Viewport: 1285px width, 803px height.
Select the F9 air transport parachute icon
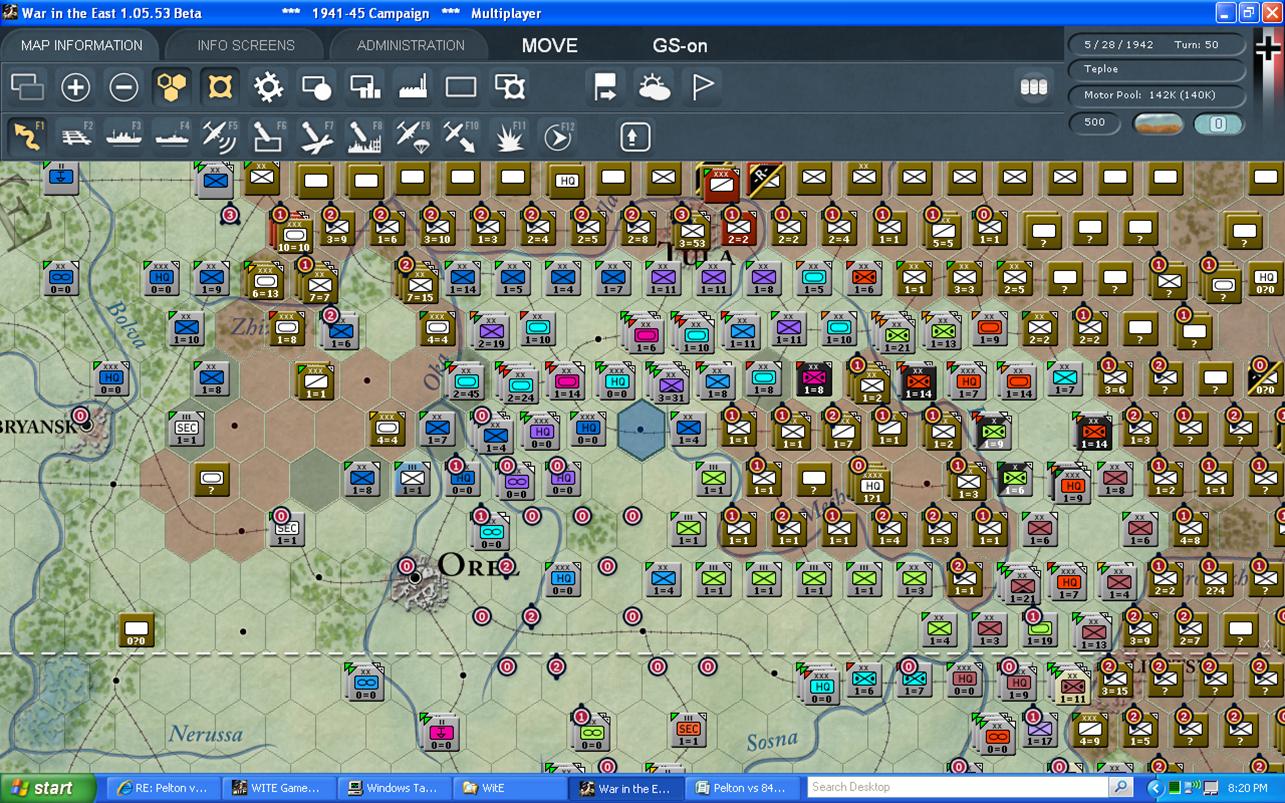click(413, 136)
